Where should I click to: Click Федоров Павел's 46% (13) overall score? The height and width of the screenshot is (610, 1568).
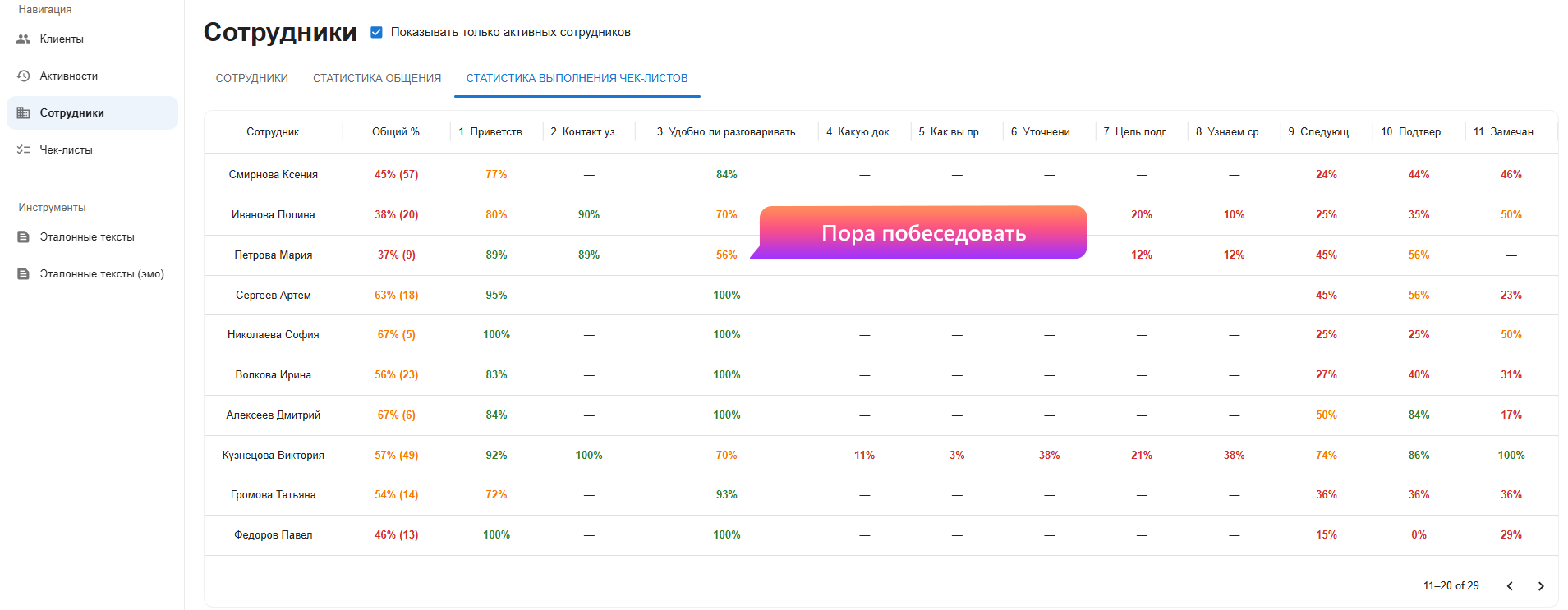pyautogui.click(x=396, y=534)
